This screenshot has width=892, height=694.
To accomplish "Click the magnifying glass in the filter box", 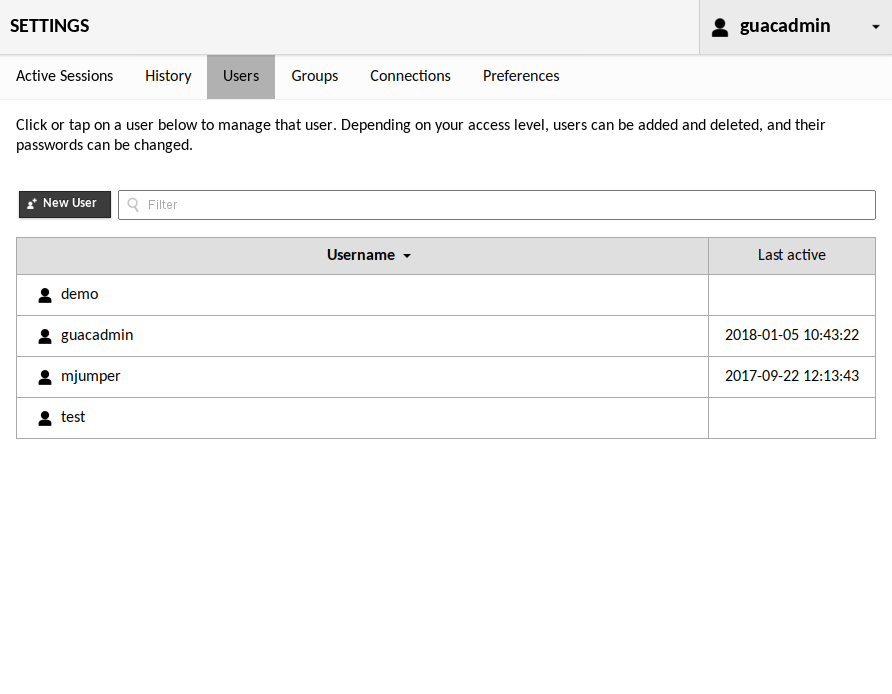I will (x=132, y=204).
